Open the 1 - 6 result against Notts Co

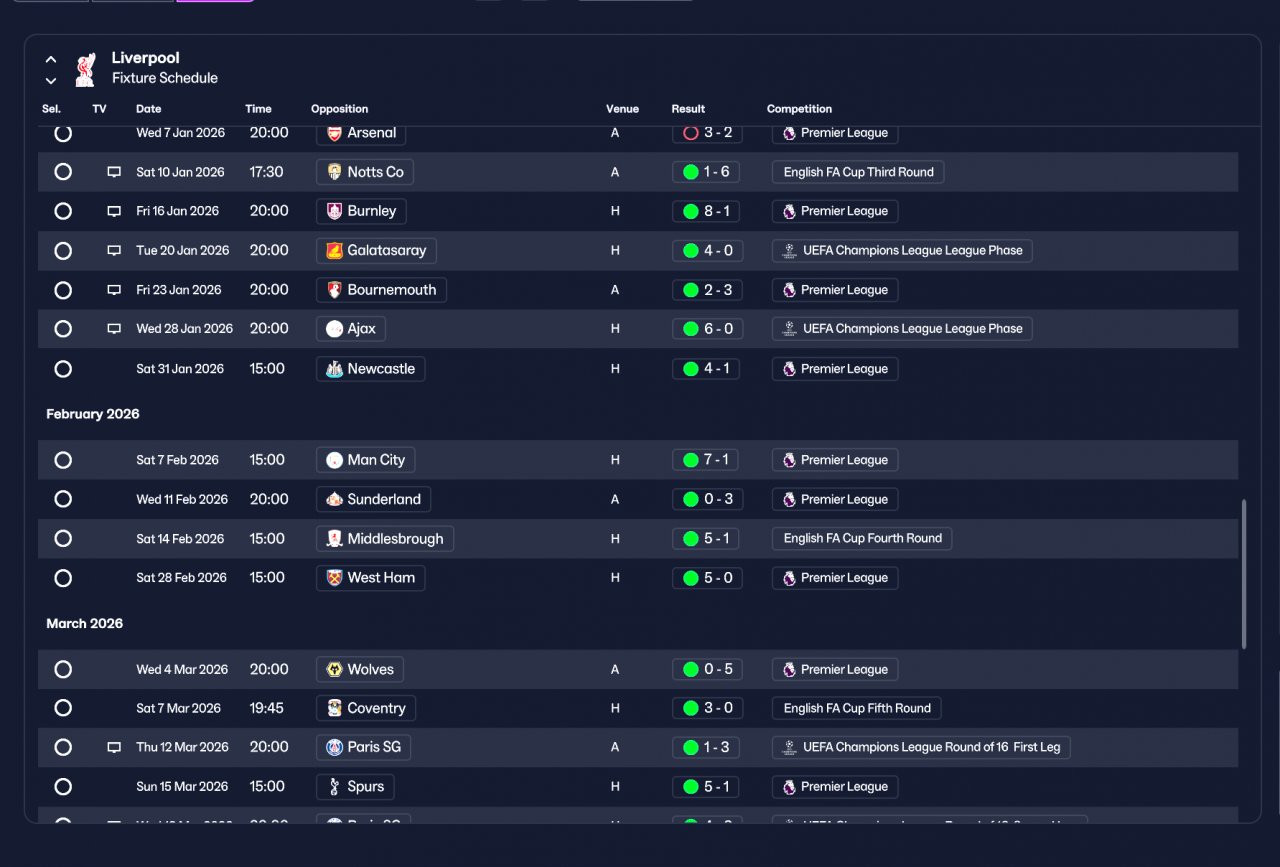coord(707,172)
